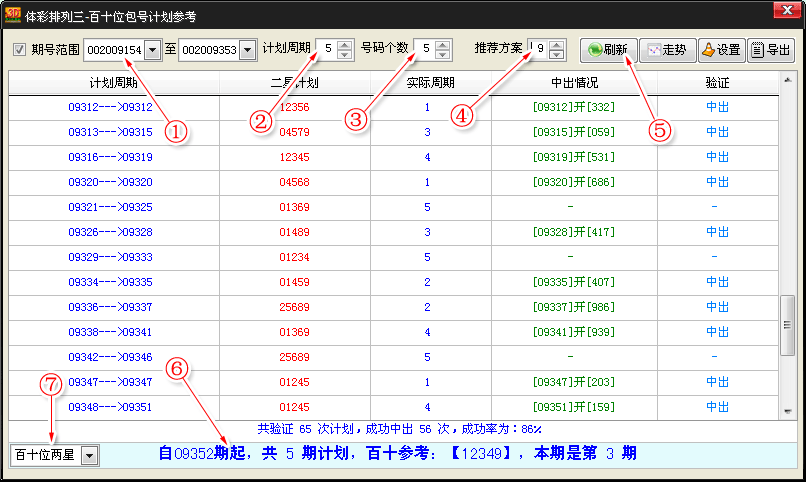
Task: Click result [09347]开[203]
Action: 574,382
